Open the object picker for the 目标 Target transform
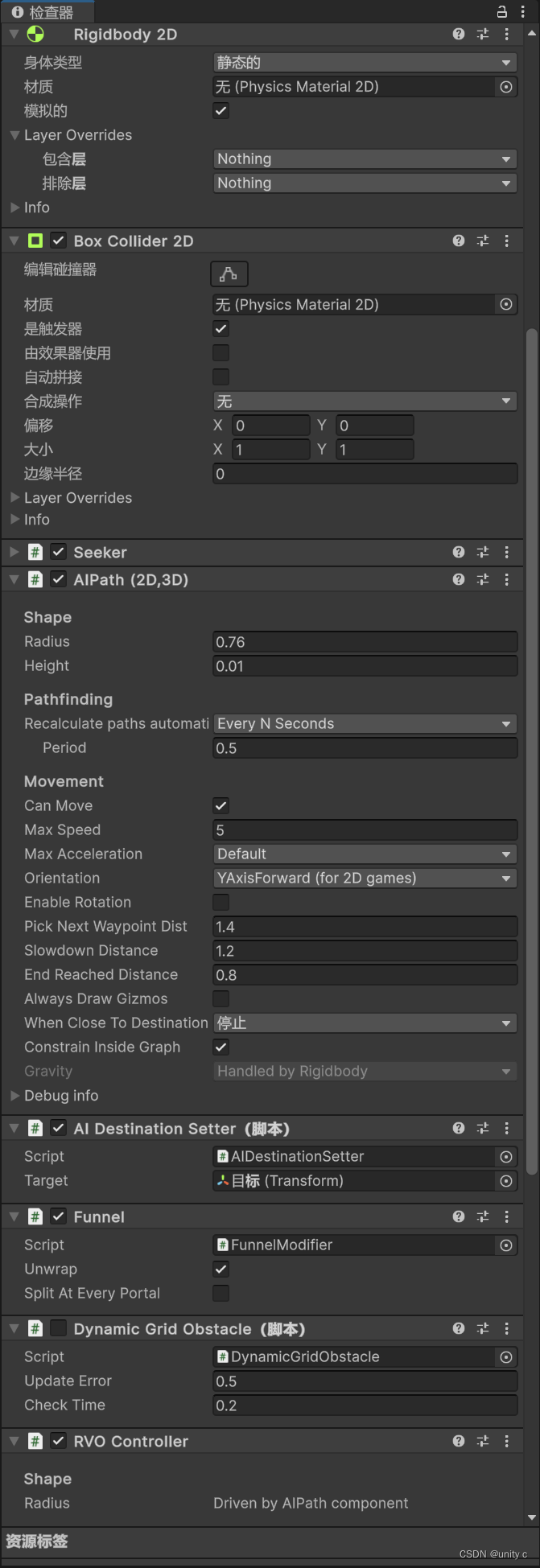This screenshot has width=540, height=1568. pos(505,1180)
